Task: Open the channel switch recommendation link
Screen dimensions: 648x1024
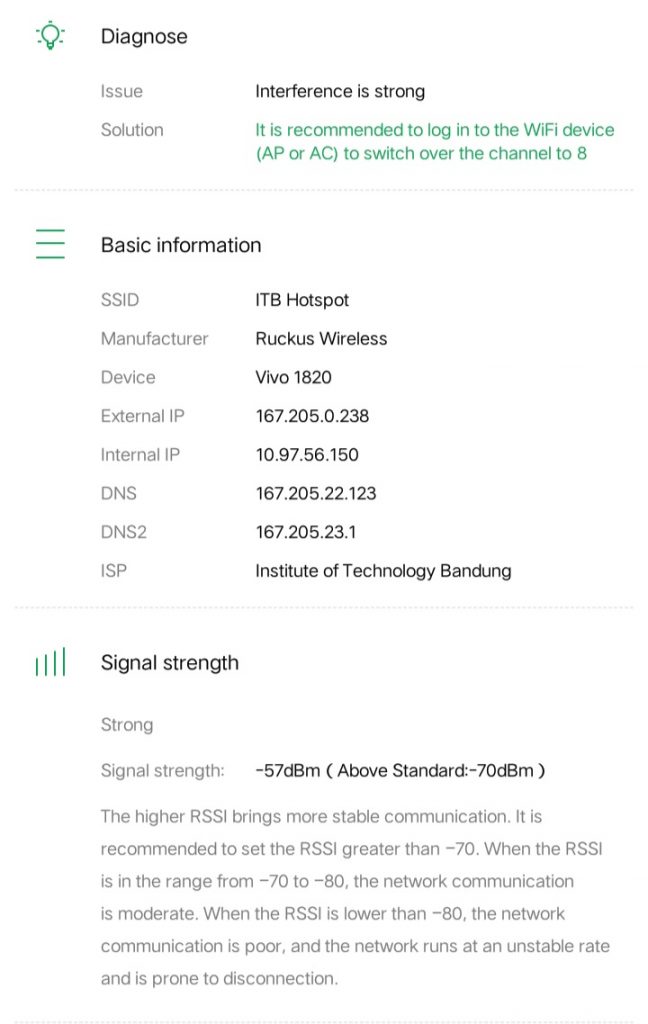Action: tap(434, 142)
